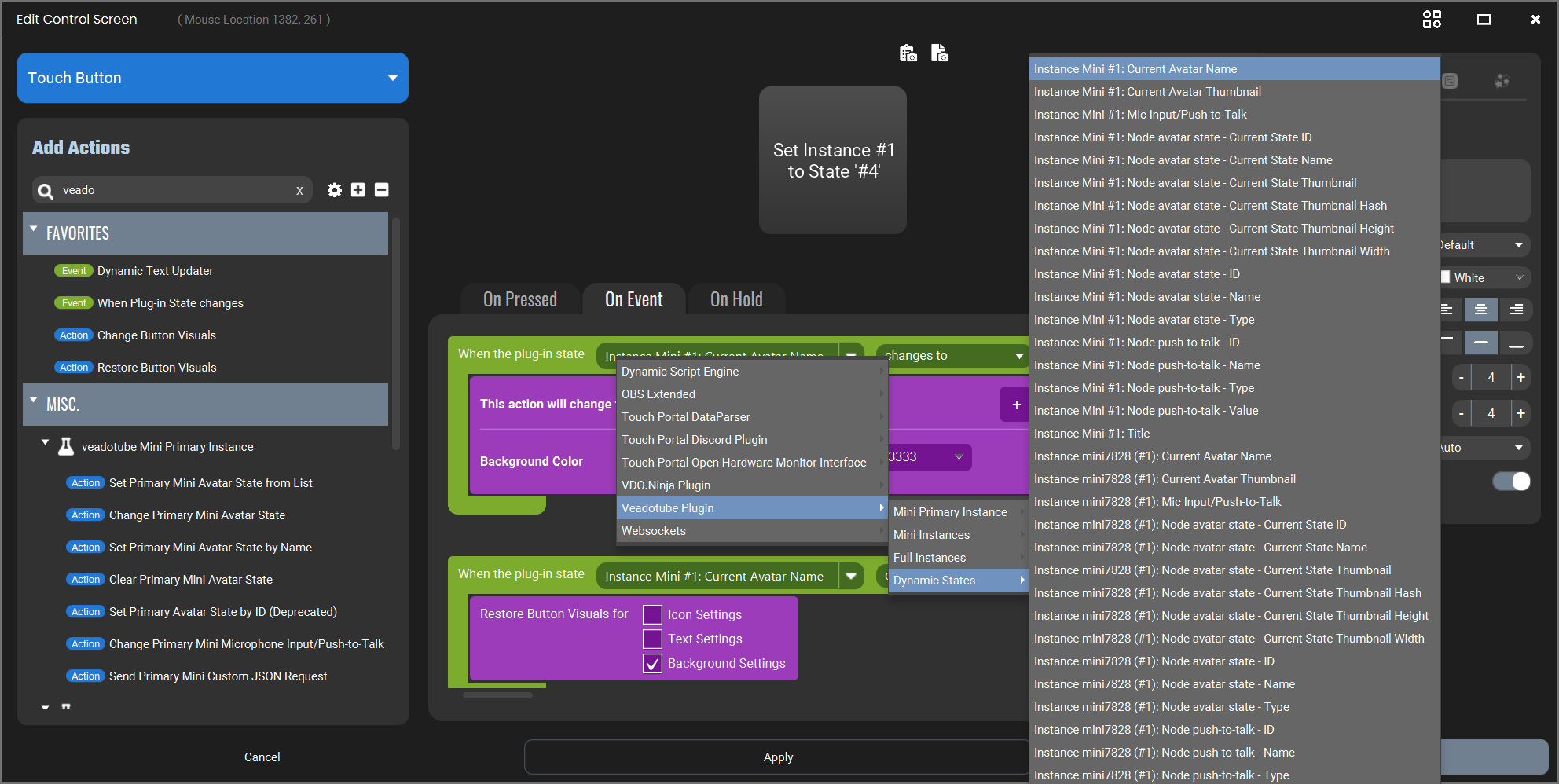Open the action list settings gear
Image resolution: width=1559 pixels, height=784 pixels.
coord(335,190)
